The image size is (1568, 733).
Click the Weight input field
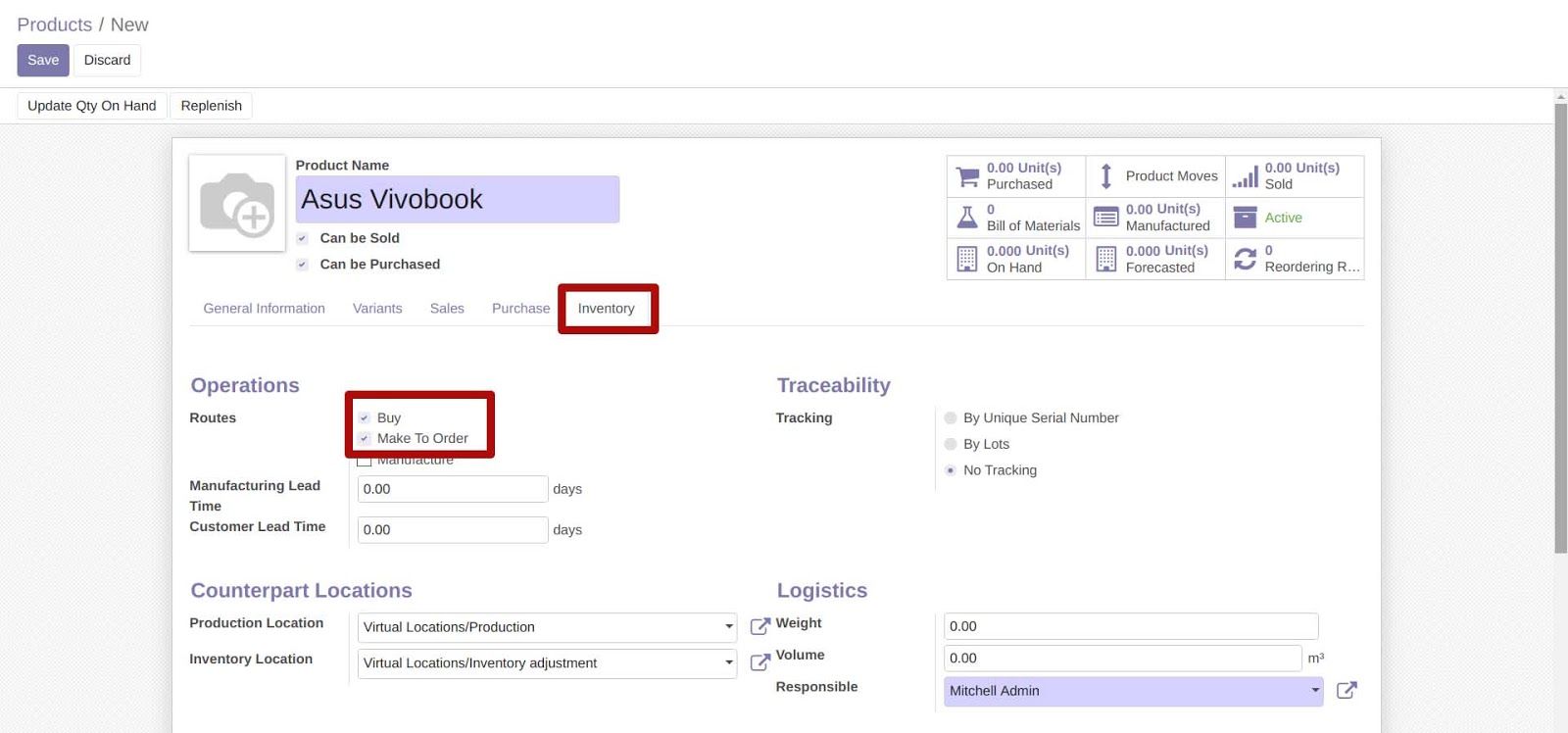(1131, 626)
